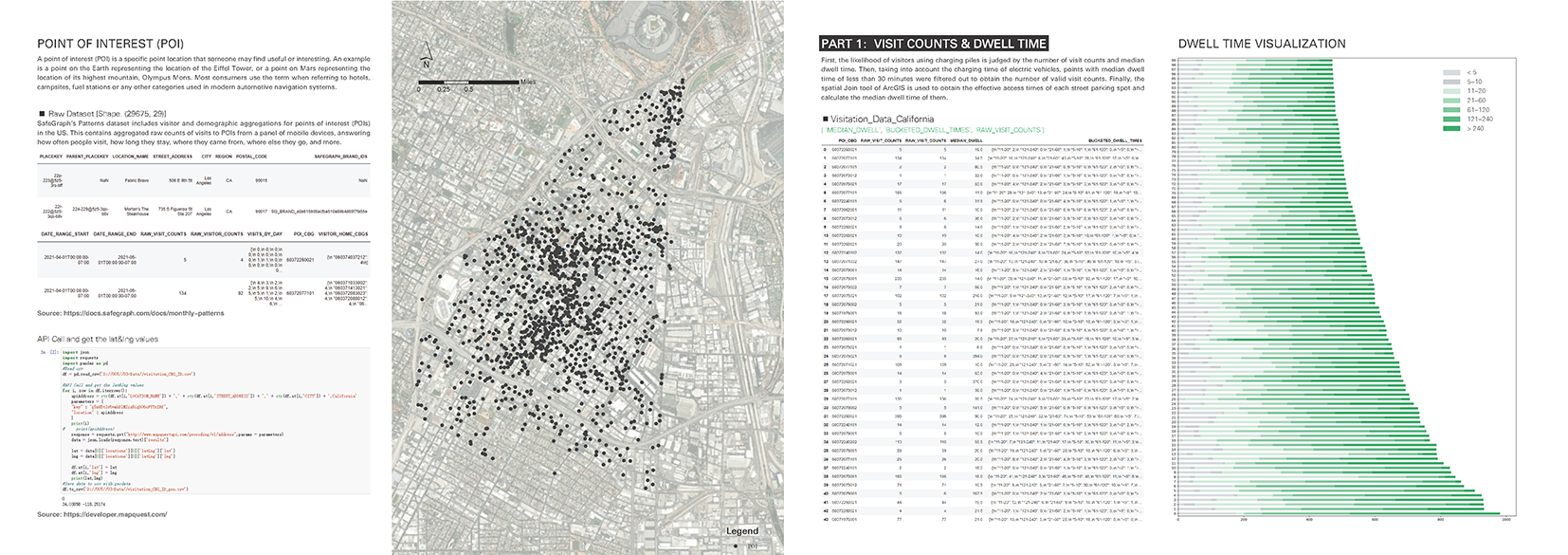Image resolution: width=1568 pixels, height=555 pixels.
Task: Click the DWELL TIME VISUALIZATION title
Action: coord(1261,44)
